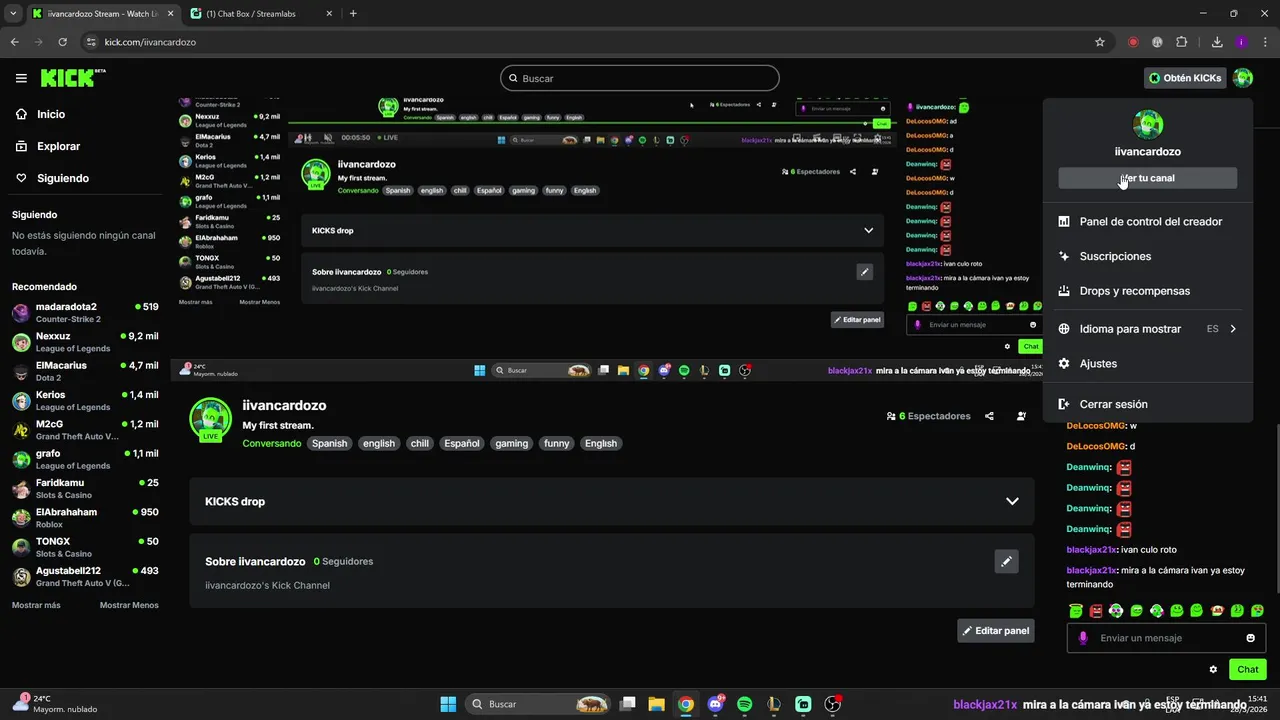Open File Explorer from taskbar
Viewport: 1280px width, 720px height.
[x=656, y=704]
